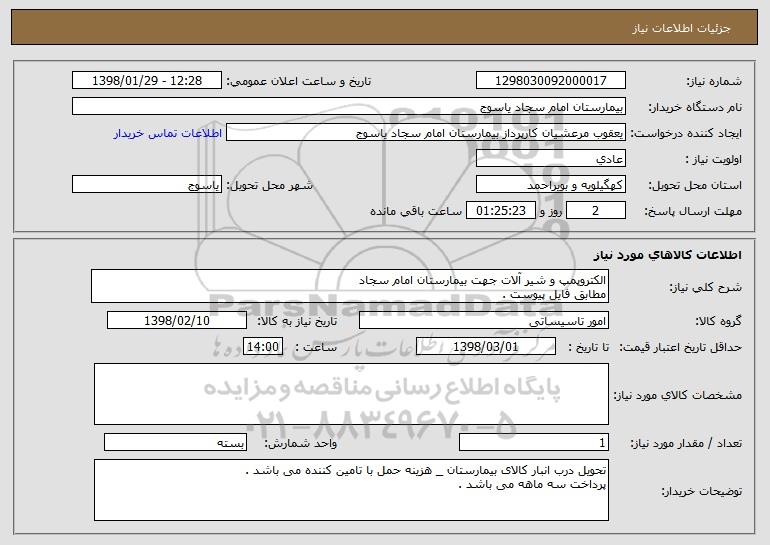Image resolution: width=770 pixels, height=545 pixels.
Task: Click the label واحد شمارش
Action: (301, 443)
